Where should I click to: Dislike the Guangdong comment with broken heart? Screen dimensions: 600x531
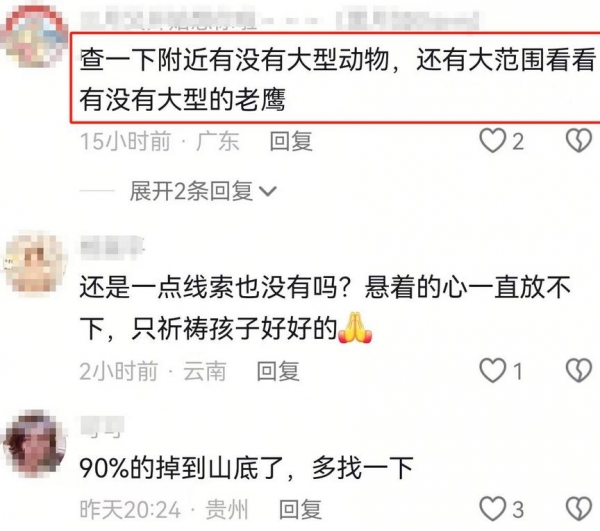tap(579, 141)
